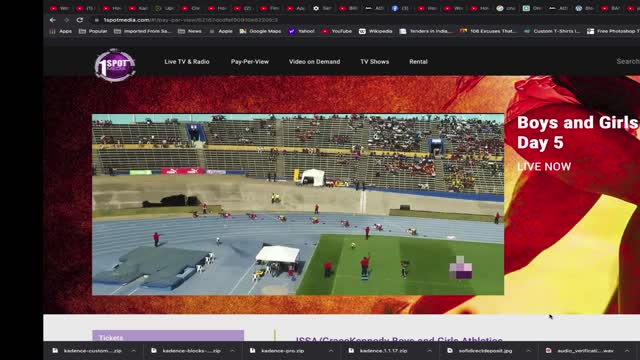
Task: Go back with the browser back arrow
Action: tap(53, 20)
